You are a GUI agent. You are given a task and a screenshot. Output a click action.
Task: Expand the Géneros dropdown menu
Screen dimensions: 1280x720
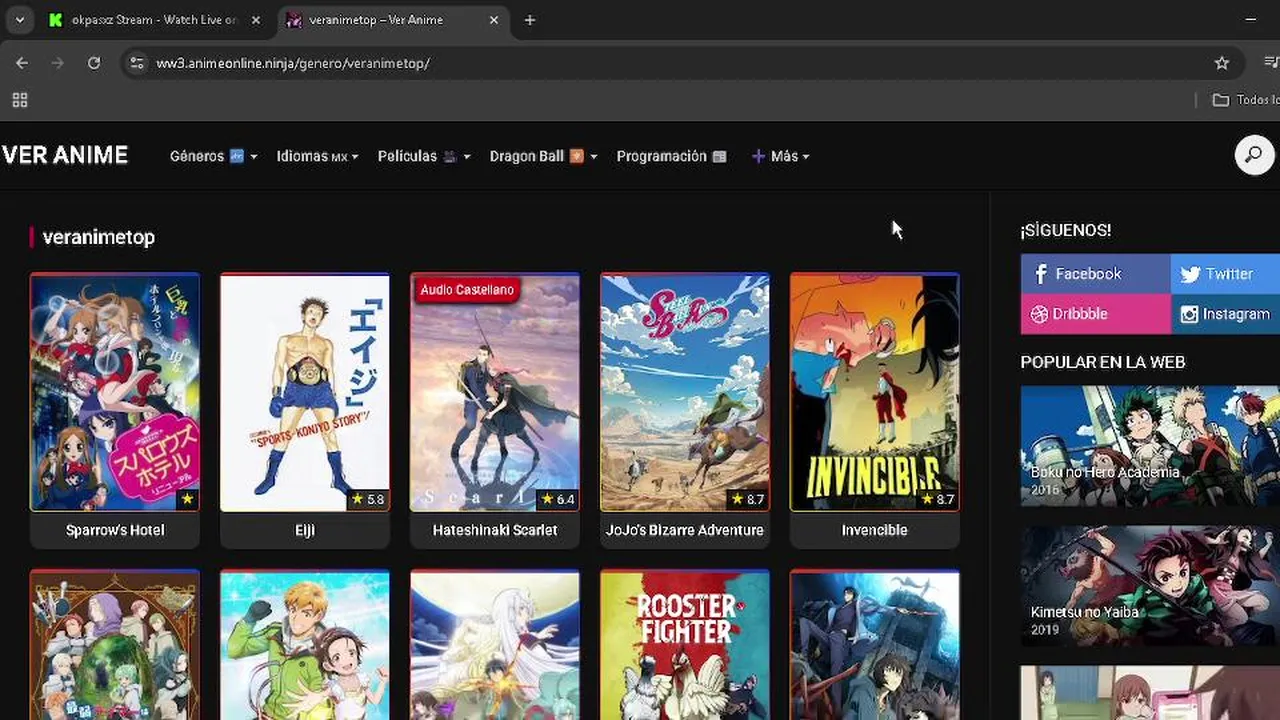[213, 156]
